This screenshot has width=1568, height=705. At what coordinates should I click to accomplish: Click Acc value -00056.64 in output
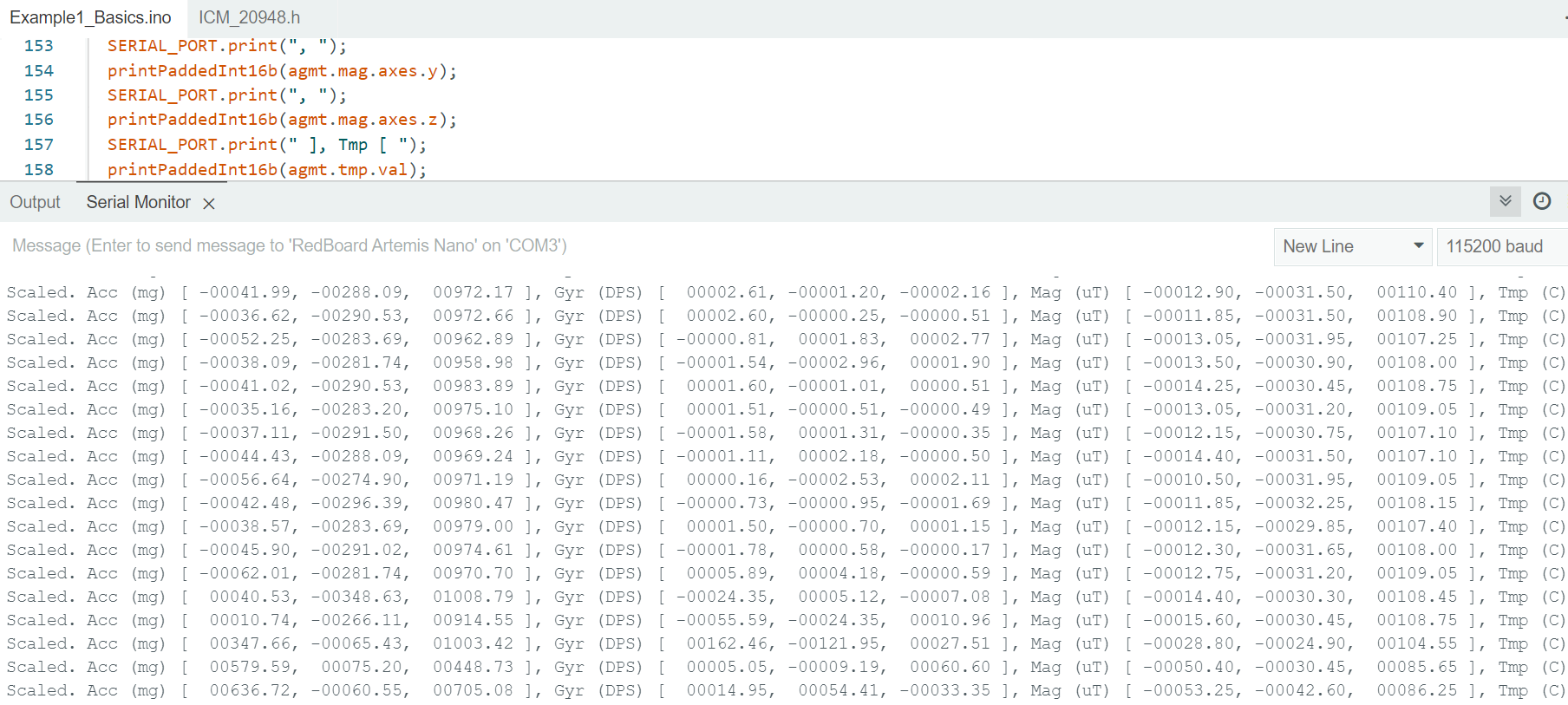pos(244,480)
